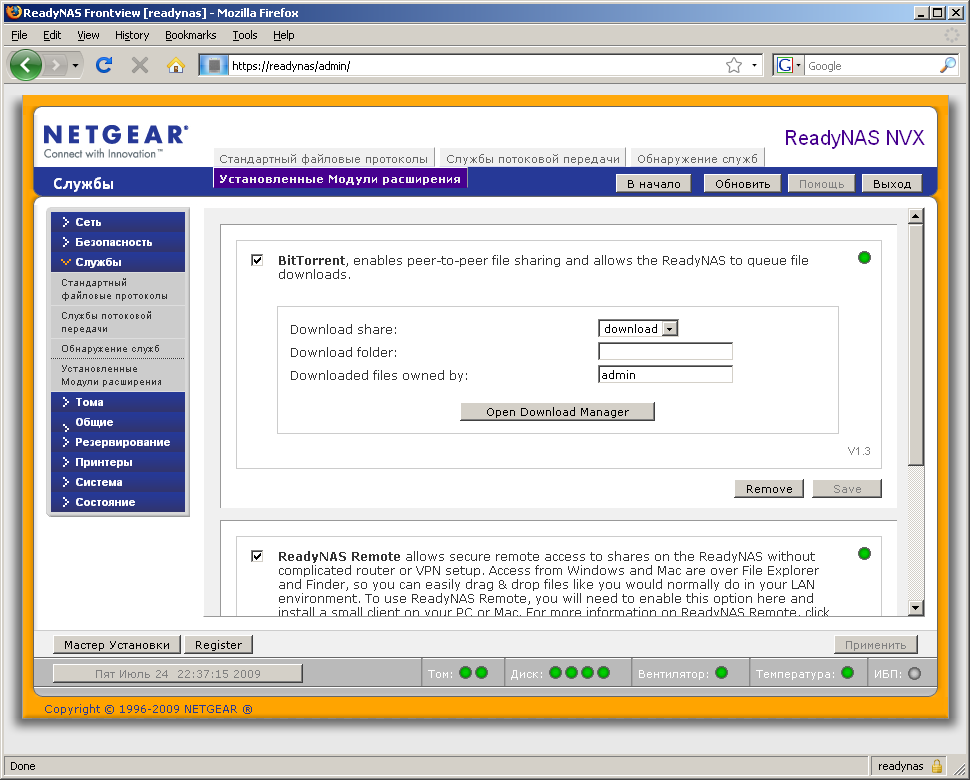Viewport: 970px width, 780px height.
Task: Open the Help menu
Action: point(284,35)
